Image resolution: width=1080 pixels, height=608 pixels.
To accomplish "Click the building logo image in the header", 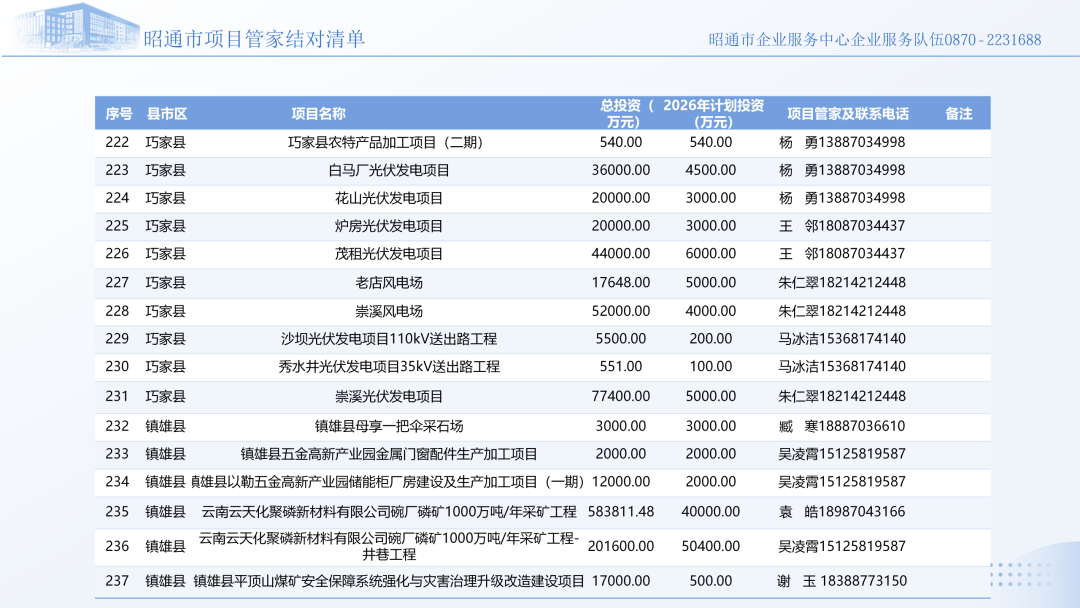I will point(76,28).
